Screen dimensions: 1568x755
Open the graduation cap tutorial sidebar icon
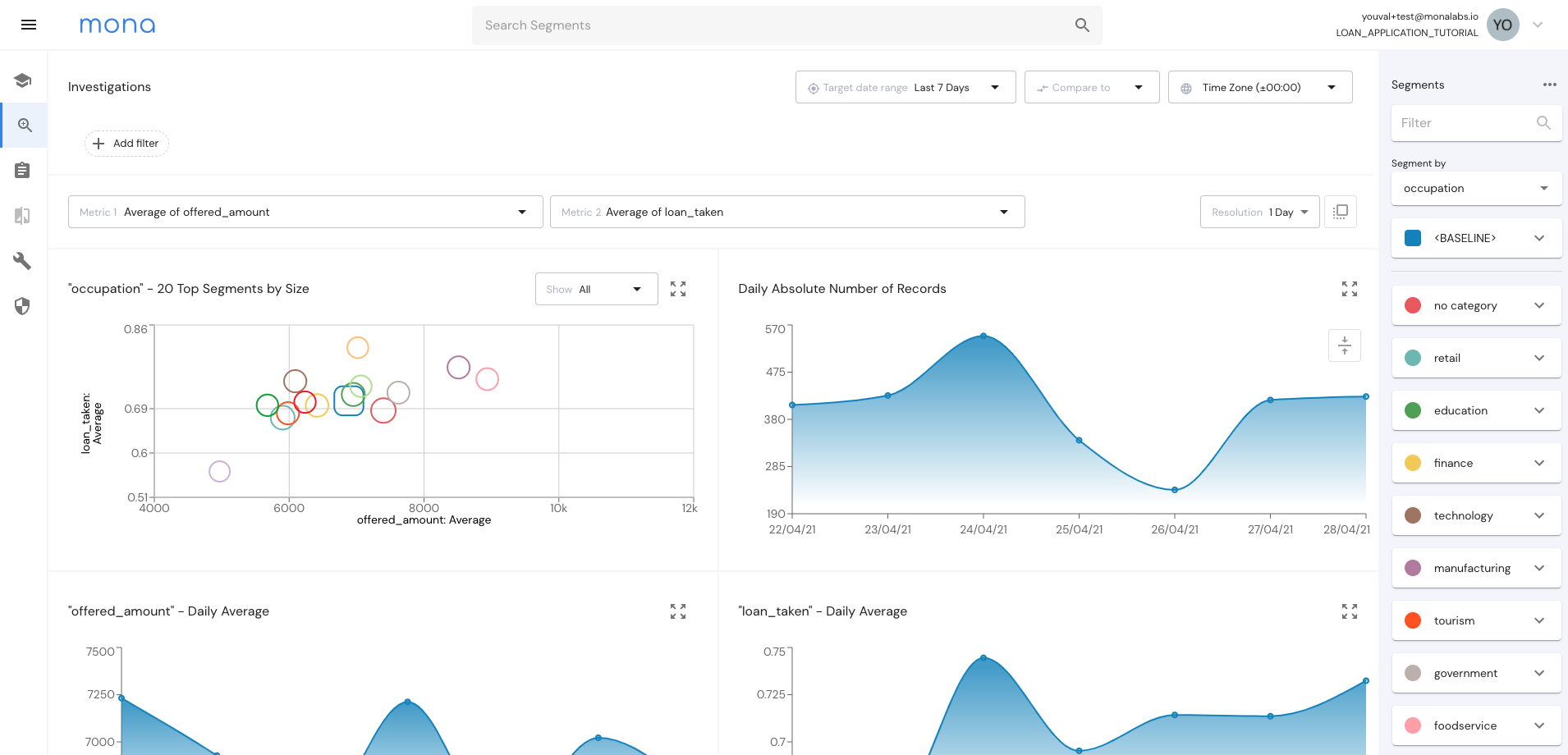click(x=23, y=80)
